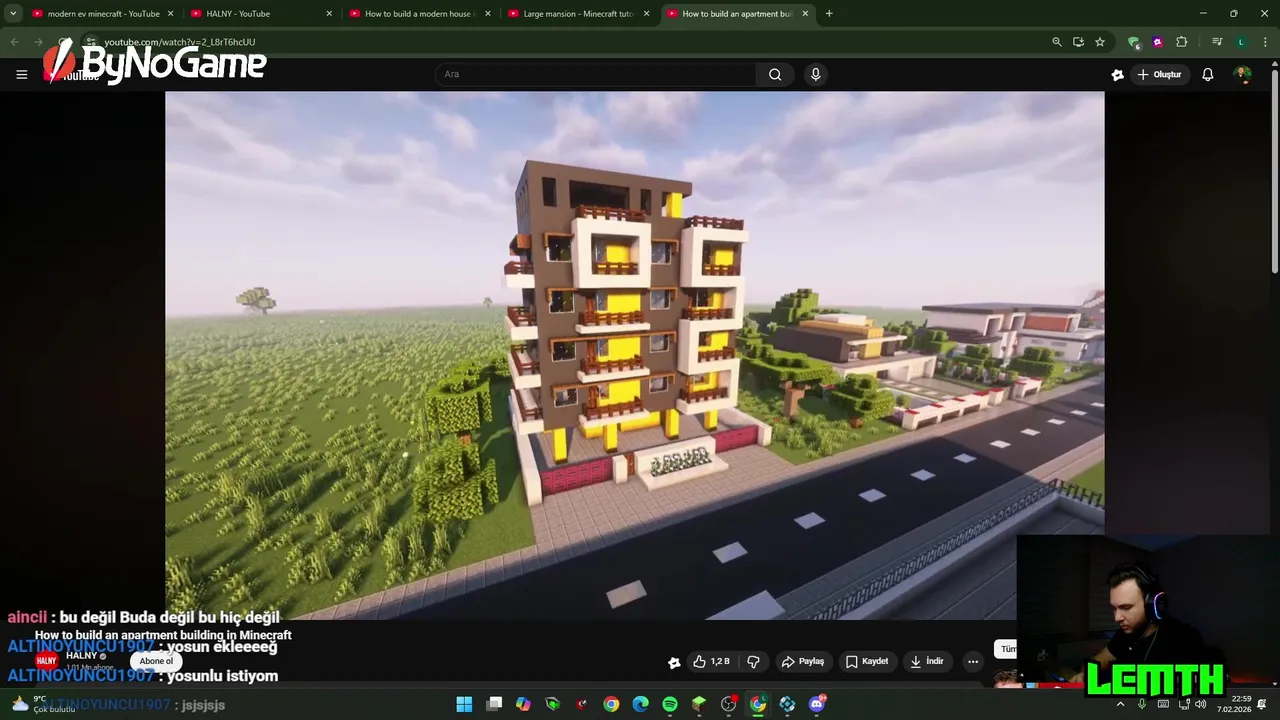Viewport: 1280px width, 720px height.
Task: Click the tray microphone icon
Action: pyautogui.click(x=1142, y=704)
